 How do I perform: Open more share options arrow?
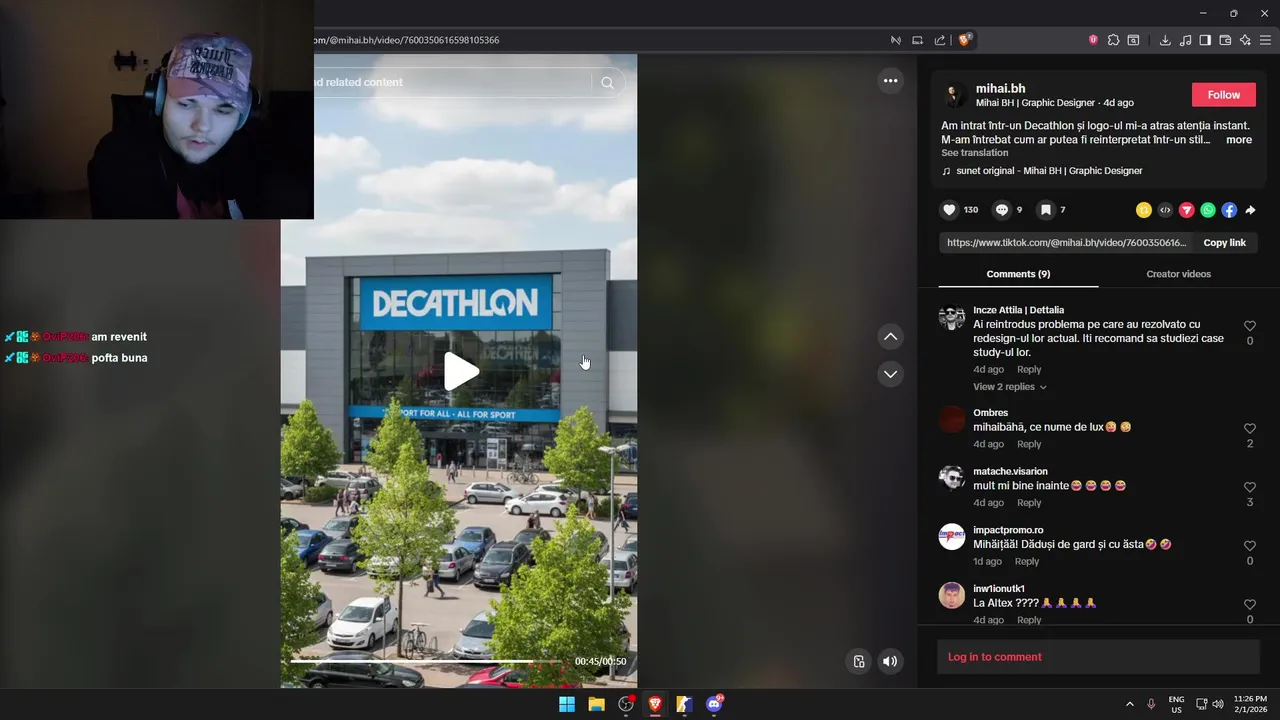point(1250,210)
